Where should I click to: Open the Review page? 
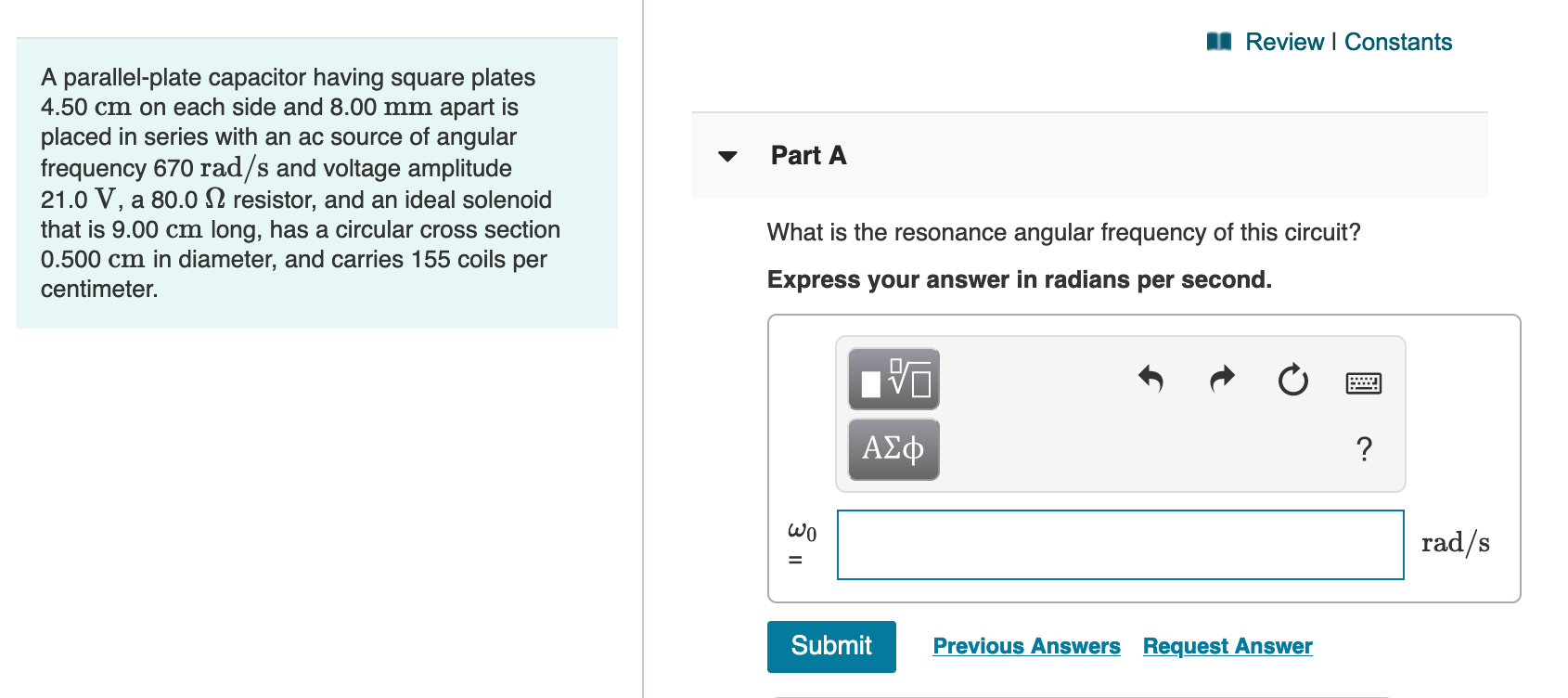(1285, 41)
